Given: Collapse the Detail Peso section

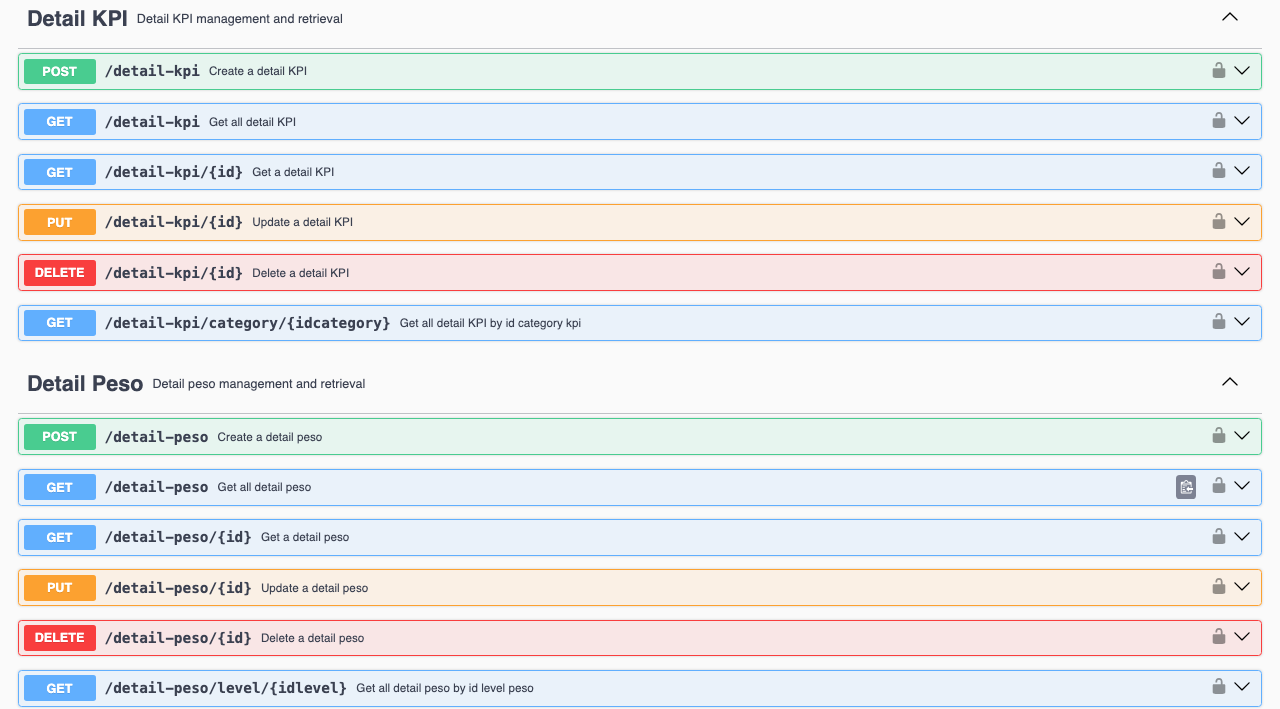Looking at the screenshot, I should [1230, 382].
